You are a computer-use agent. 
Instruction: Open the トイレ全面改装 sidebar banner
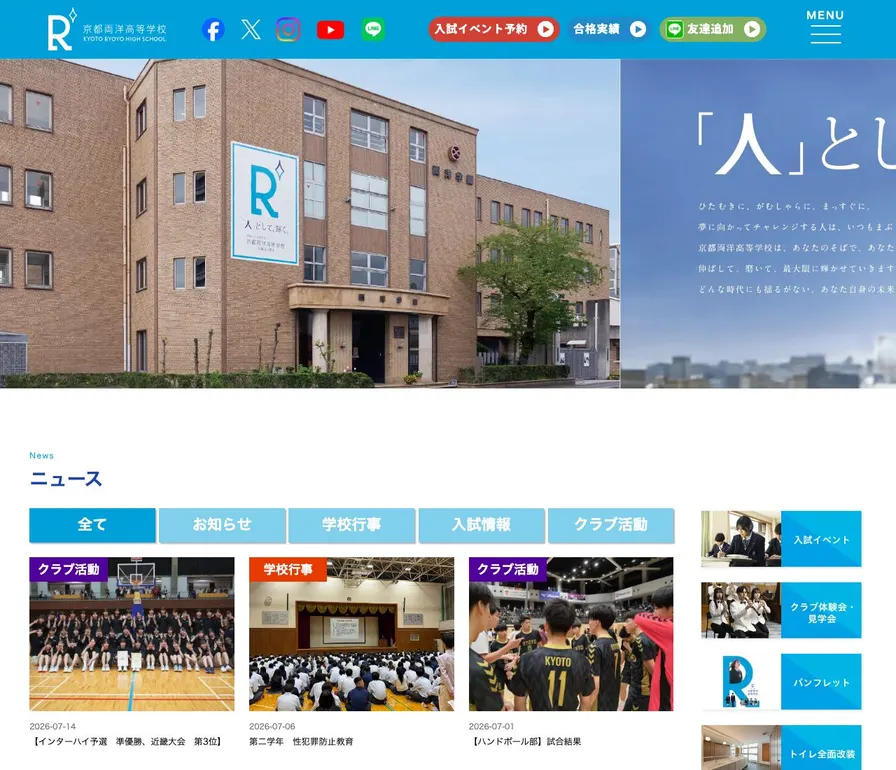pos(781,748)
